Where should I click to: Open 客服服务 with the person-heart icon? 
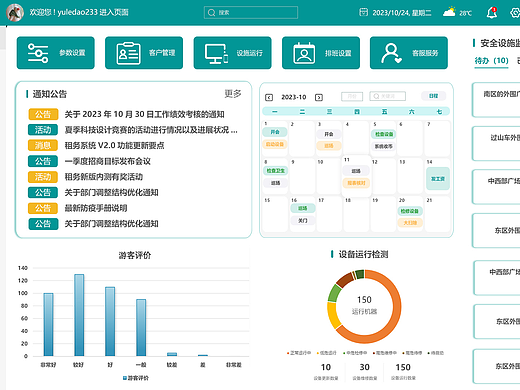point(409,53)
